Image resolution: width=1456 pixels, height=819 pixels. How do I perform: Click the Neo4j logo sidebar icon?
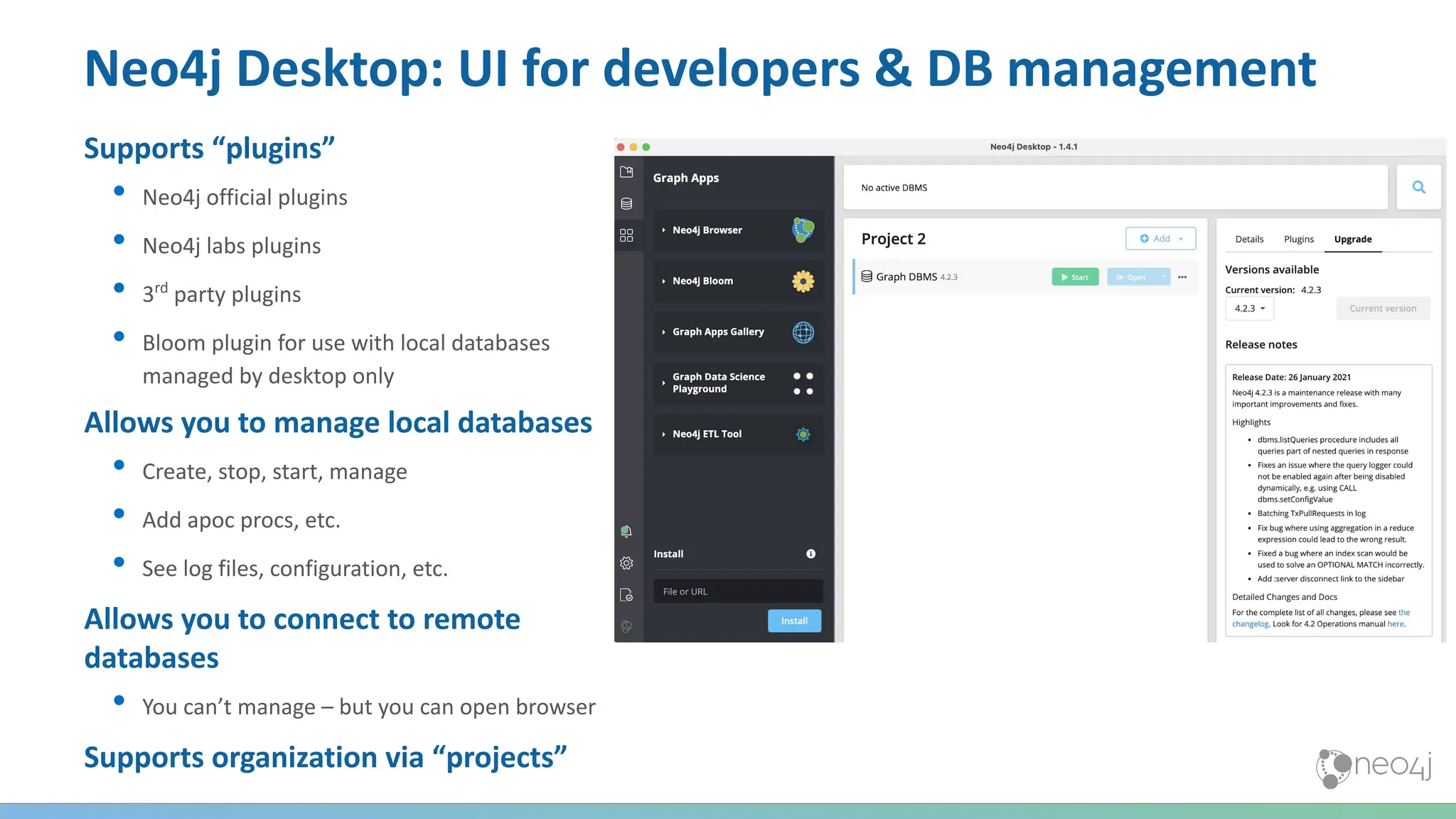626,626
